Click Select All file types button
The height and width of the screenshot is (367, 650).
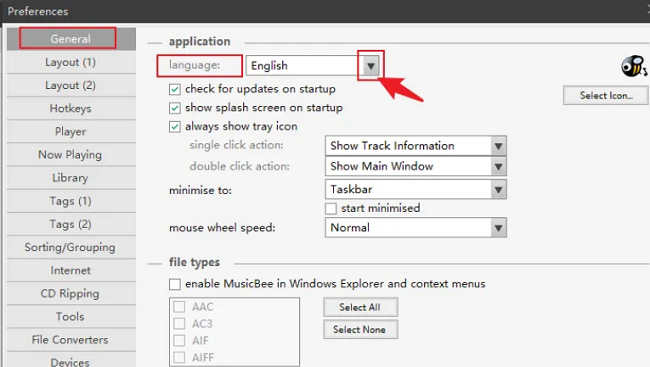tap(360, 307)
